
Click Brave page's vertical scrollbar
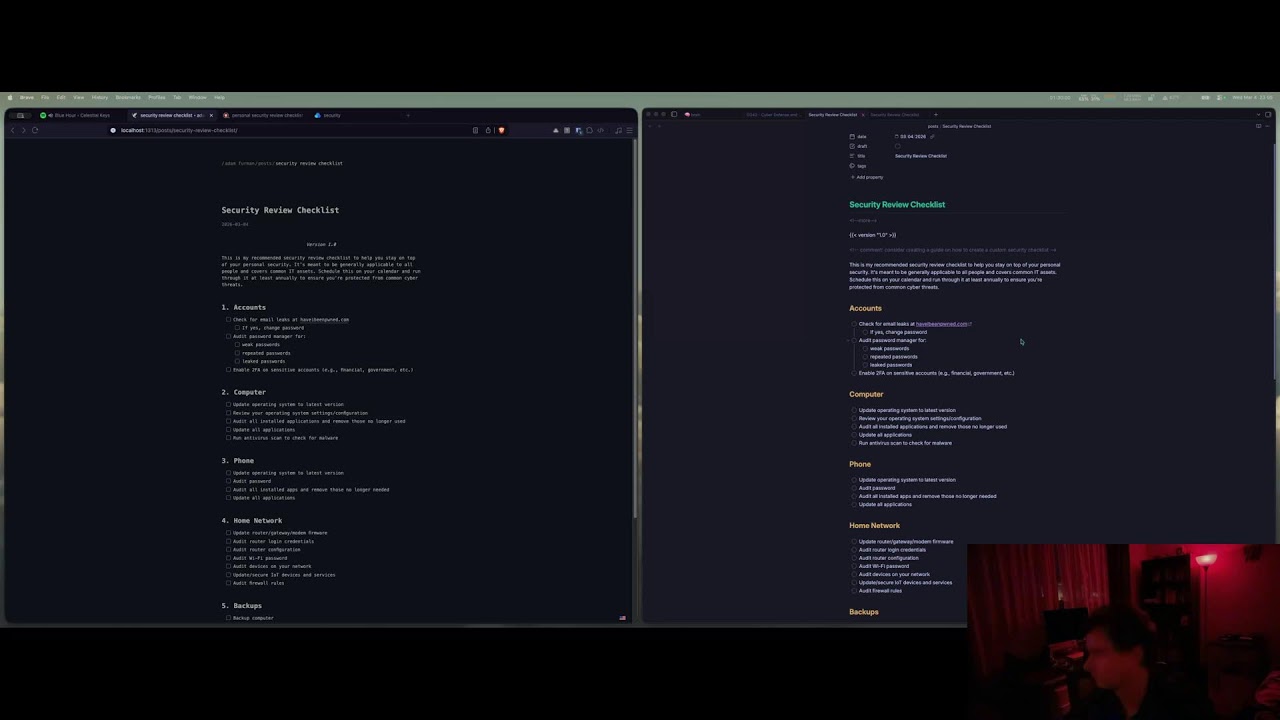635,330
